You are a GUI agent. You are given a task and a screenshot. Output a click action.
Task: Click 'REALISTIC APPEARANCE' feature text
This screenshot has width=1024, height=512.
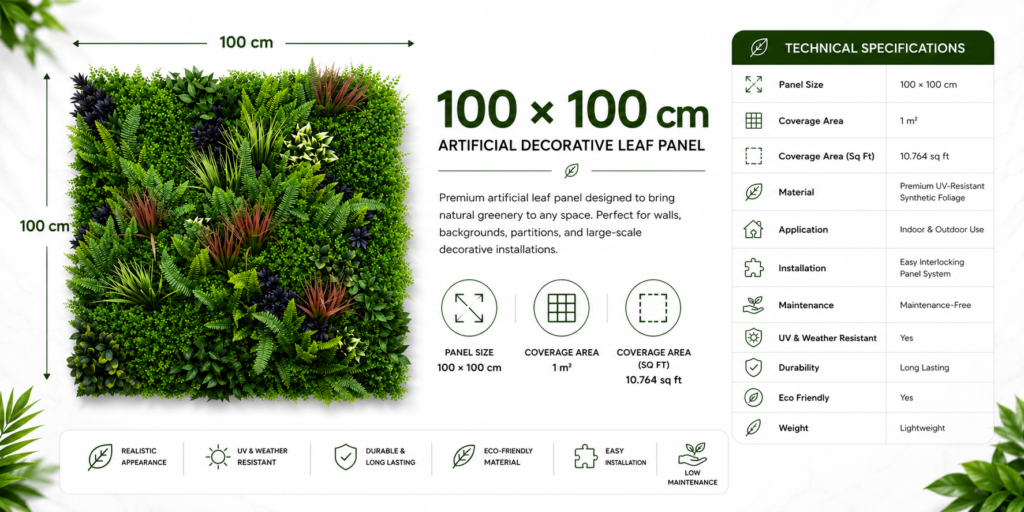pyautogui.click(x=144, y=456)
